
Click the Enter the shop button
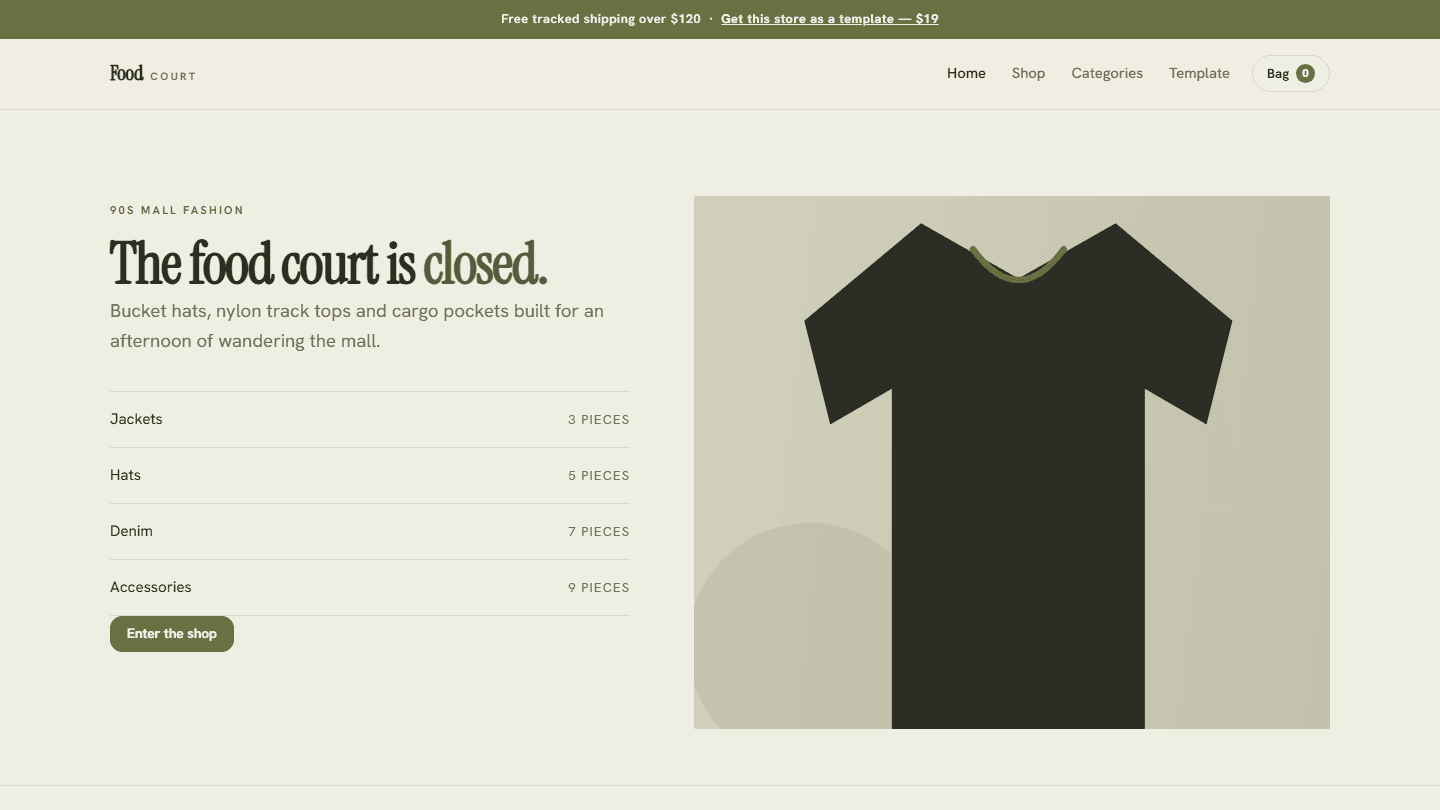click(x=172, y=634)
